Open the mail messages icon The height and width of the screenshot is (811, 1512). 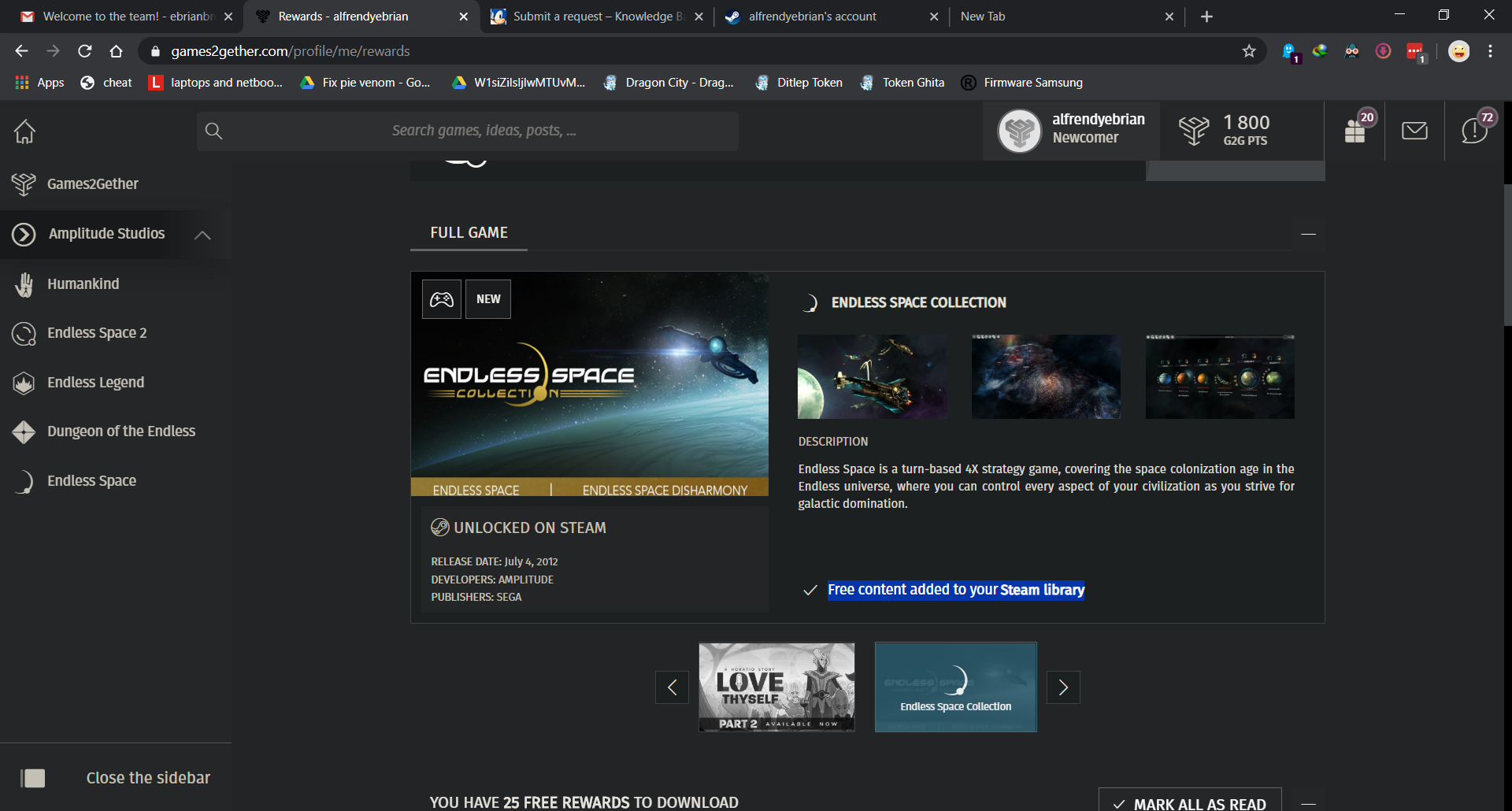1414,131
